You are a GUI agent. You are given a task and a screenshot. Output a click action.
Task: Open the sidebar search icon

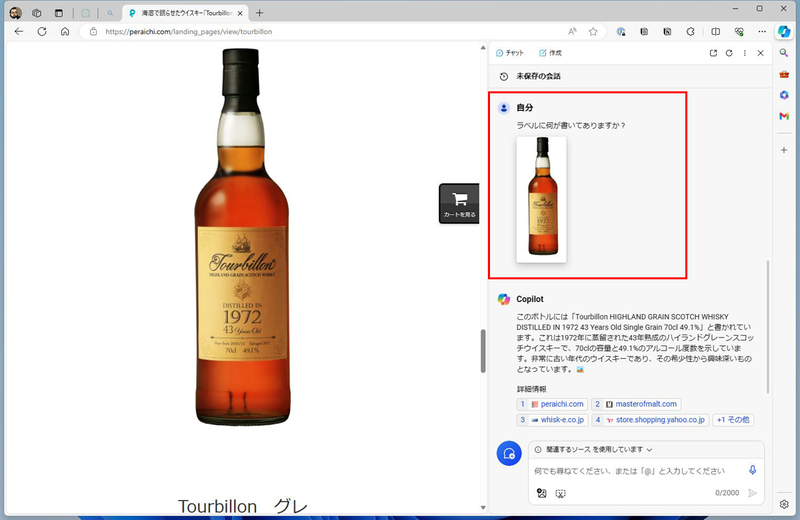pos(784,53)
